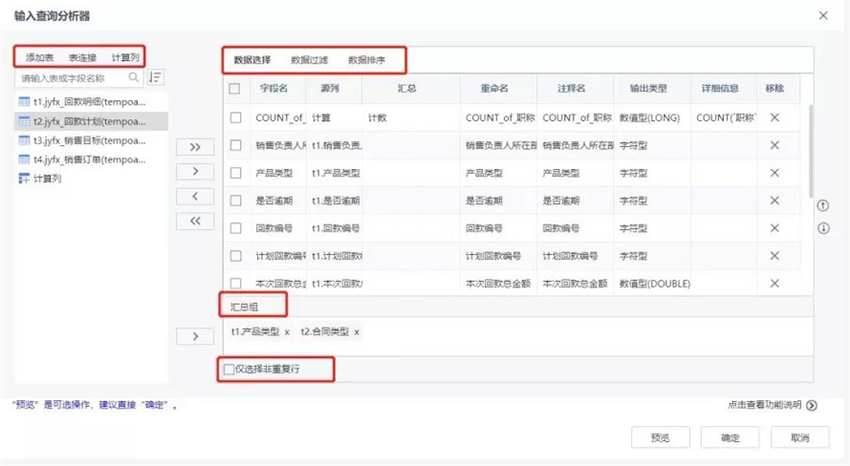Click the right arrow button beside 汇总组
Viewport: 850px width, 466px height.
195,336
